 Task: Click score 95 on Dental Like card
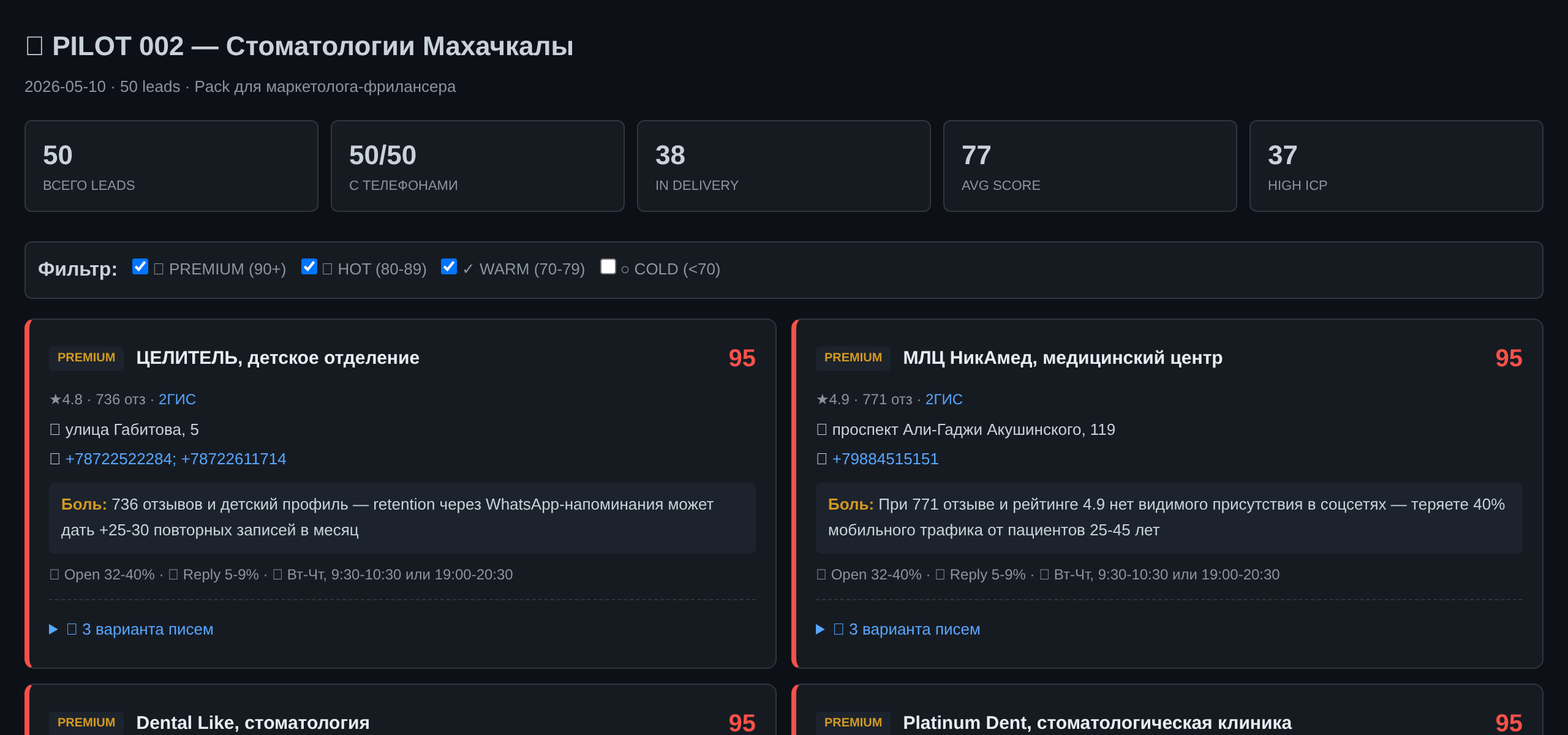(x=742, y=723)
